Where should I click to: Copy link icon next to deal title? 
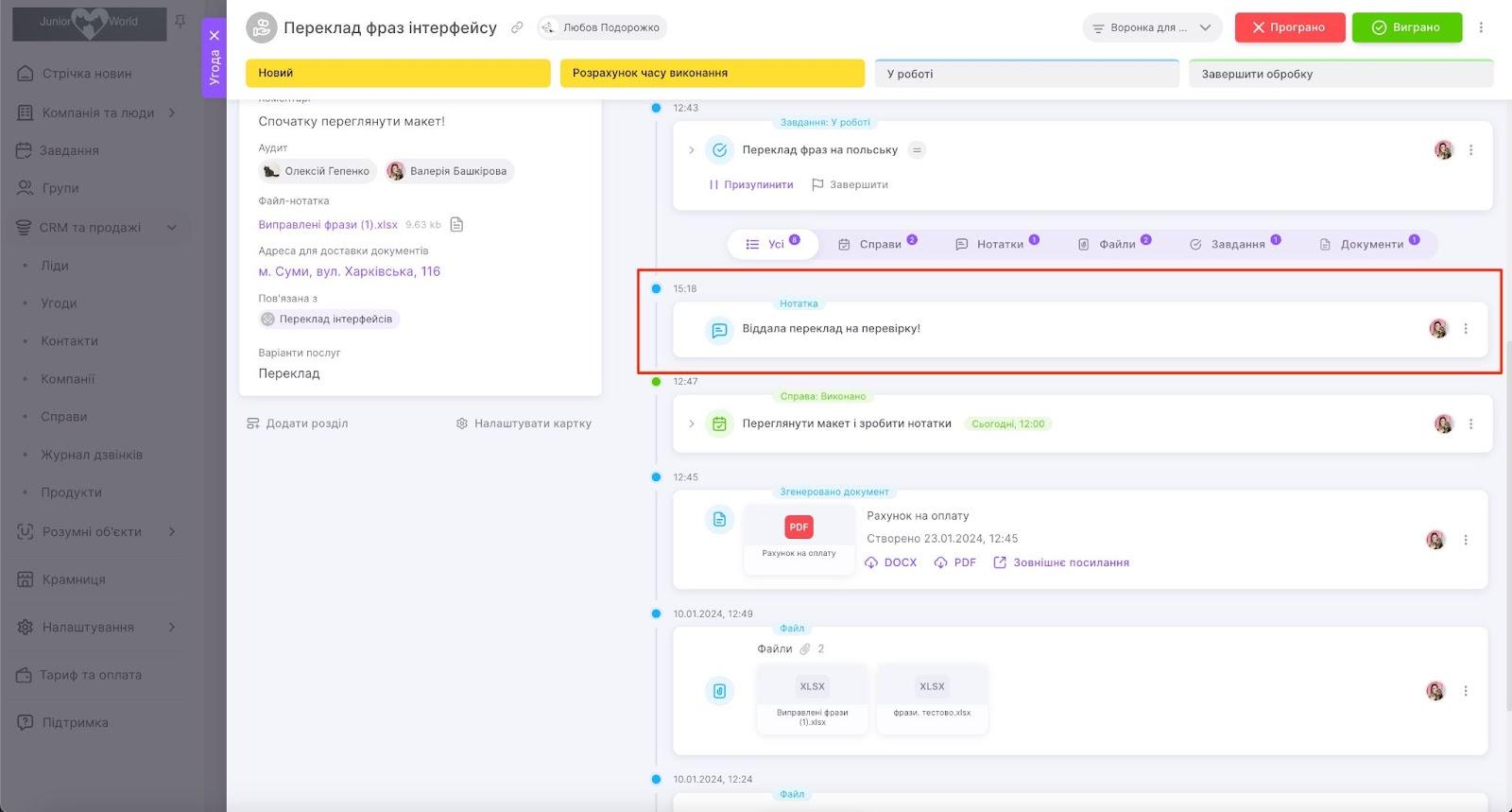[x=517, y=27]
